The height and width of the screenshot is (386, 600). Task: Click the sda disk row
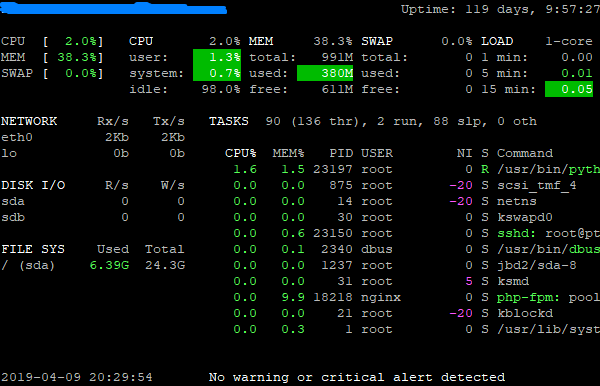tap(93, 202)
